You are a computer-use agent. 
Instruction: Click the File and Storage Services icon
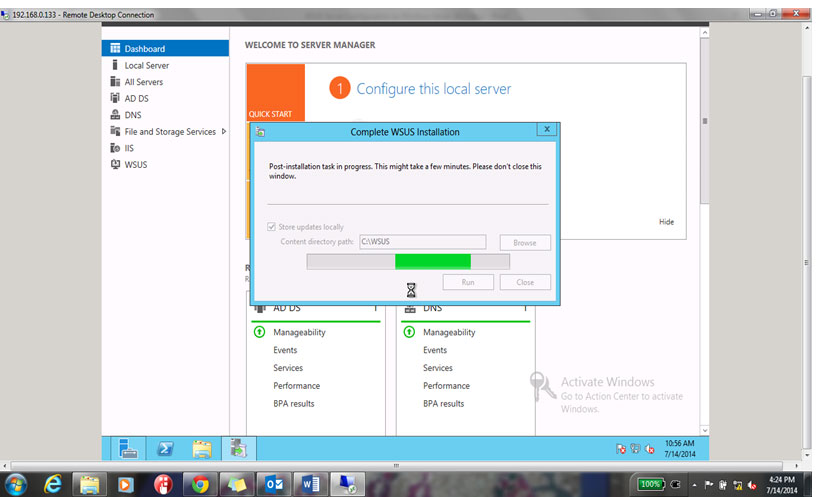(x=115, y=131)
